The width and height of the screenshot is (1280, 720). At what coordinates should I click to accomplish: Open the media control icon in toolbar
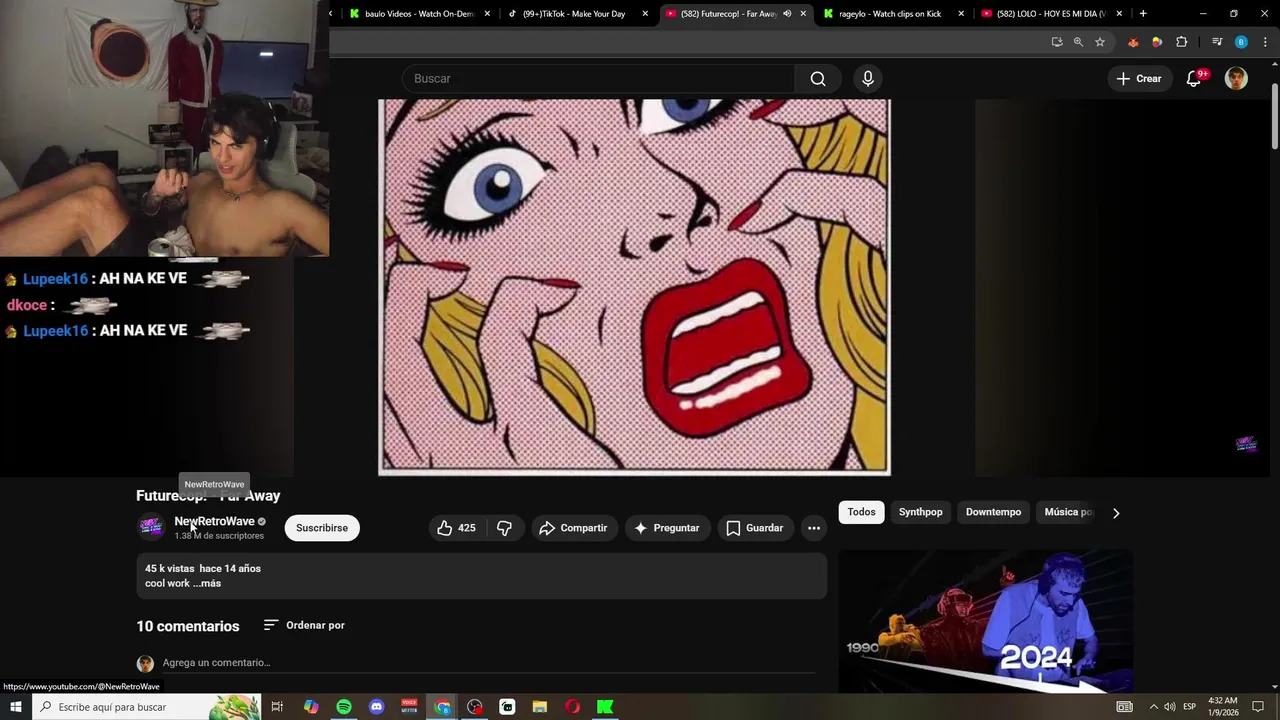[1217, 42]
